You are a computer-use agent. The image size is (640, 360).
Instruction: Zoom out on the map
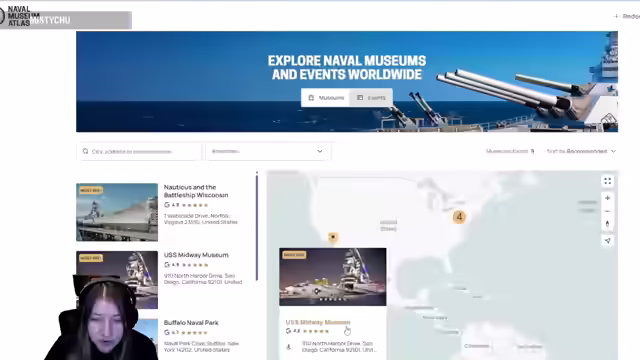pyautogui.click(x=607, y=211)
